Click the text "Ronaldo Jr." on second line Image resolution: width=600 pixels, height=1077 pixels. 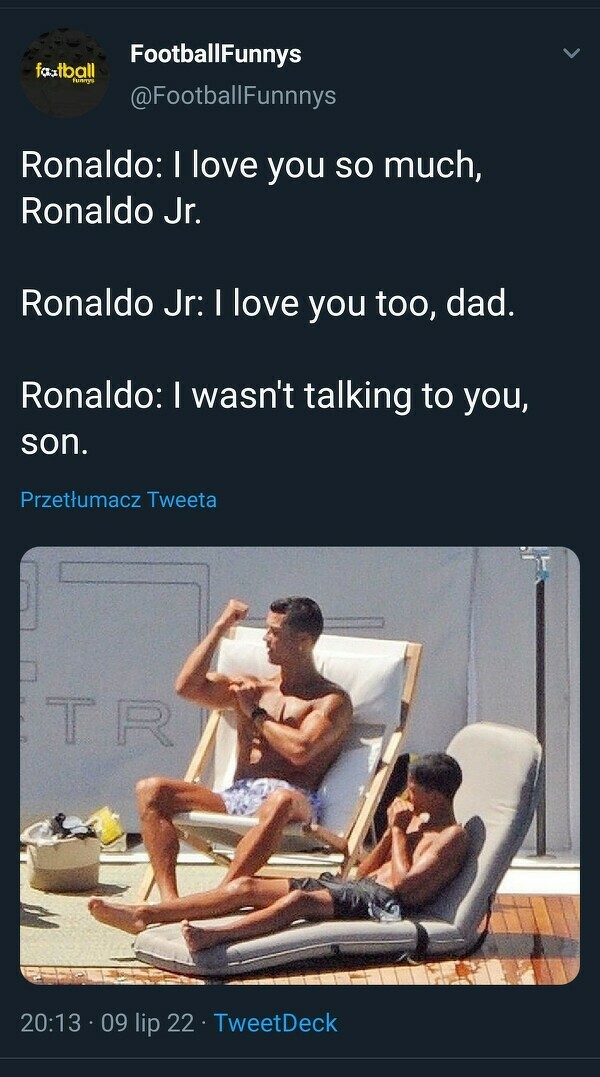(x=111, y=212)
